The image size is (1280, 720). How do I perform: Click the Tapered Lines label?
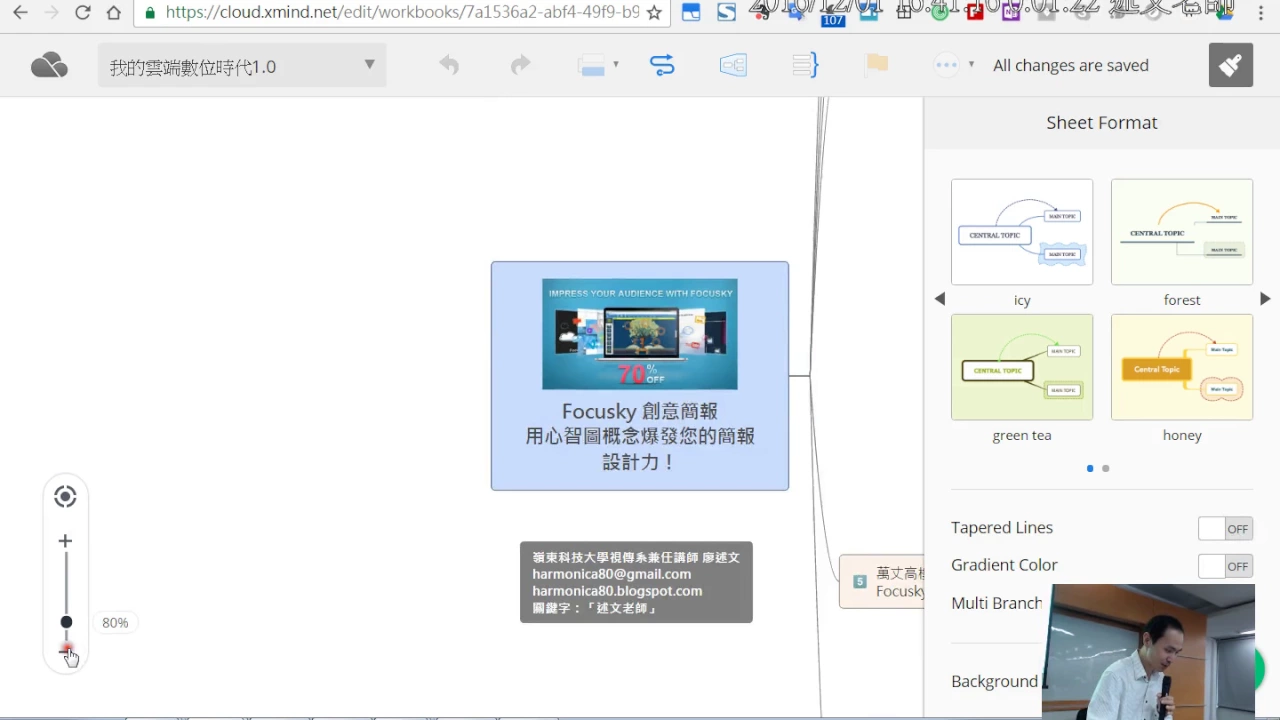point(1002,527)
